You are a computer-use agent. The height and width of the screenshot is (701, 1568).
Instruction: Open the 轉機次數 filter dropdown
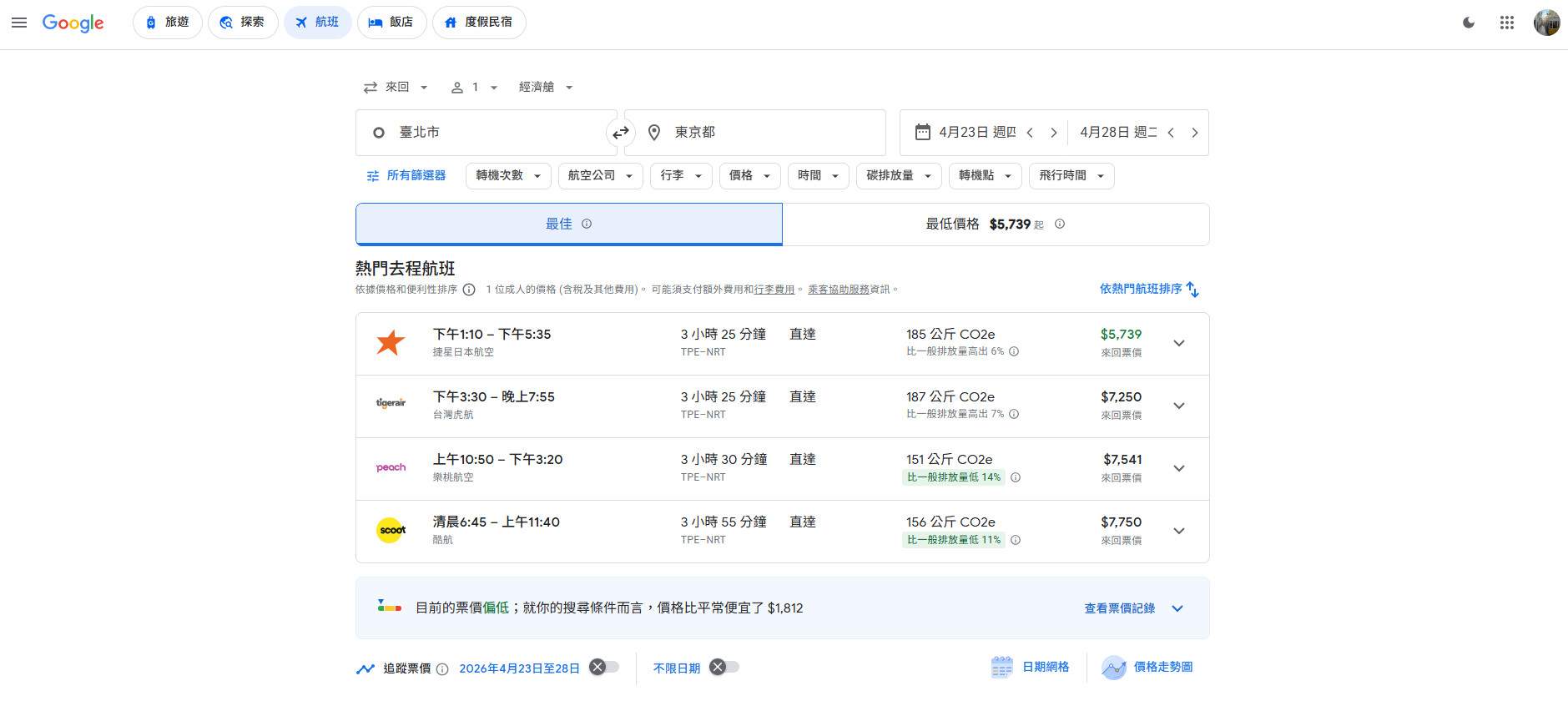pos(508,176)
